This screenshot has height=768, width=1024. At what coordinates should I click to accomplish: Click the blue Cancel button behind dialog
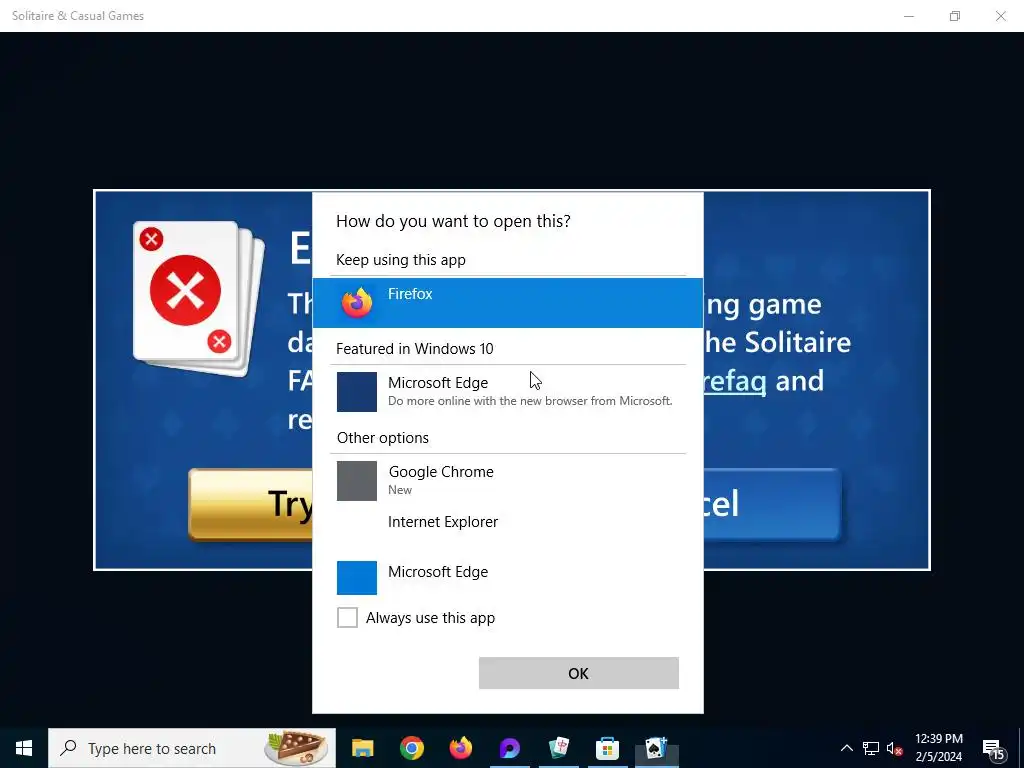pyautogui.click(x=772, y=504)
